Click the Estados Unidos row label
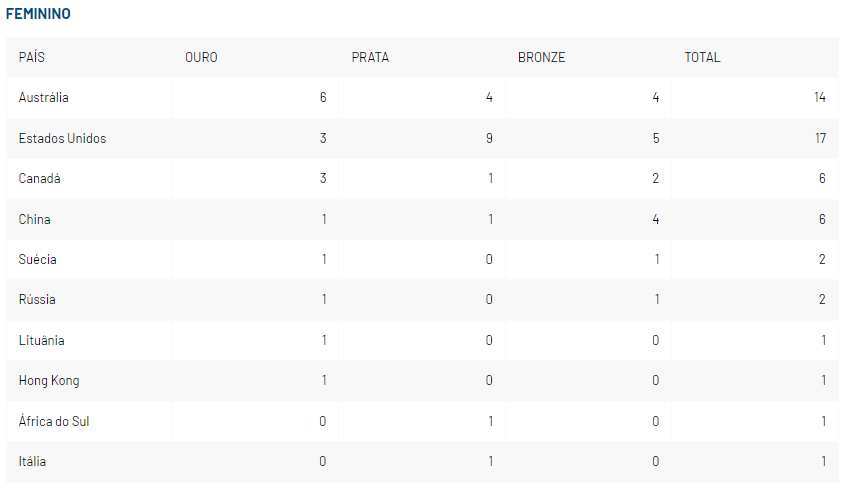The height and width of the screenshot is (488, 846). pyautogui.click(x=62, y=138)
